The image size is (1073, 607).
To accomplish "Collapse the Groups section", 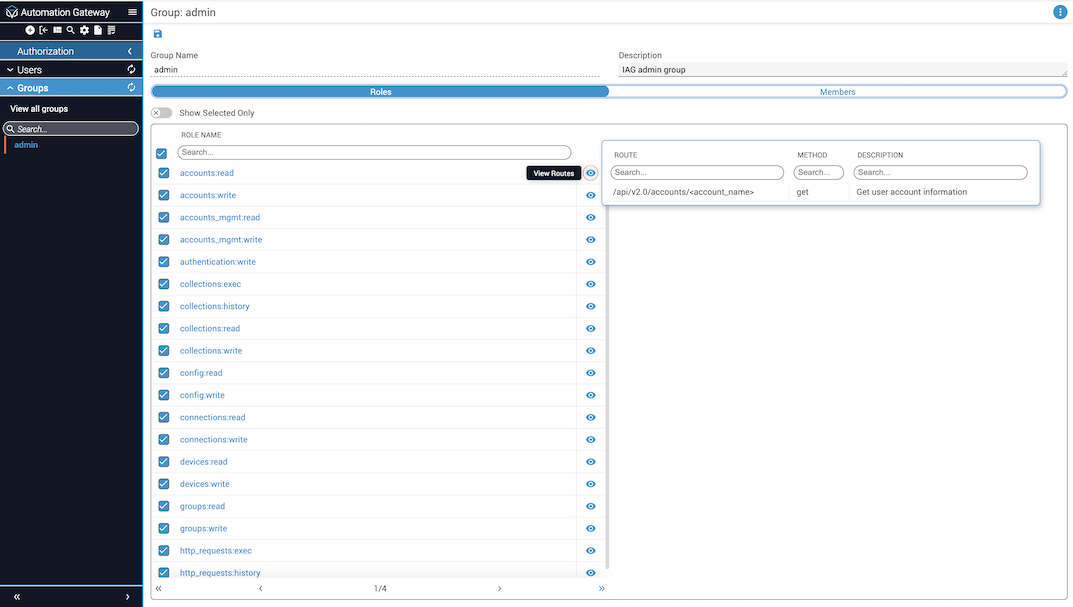I will pyautogui.click(x=10, y=88).
